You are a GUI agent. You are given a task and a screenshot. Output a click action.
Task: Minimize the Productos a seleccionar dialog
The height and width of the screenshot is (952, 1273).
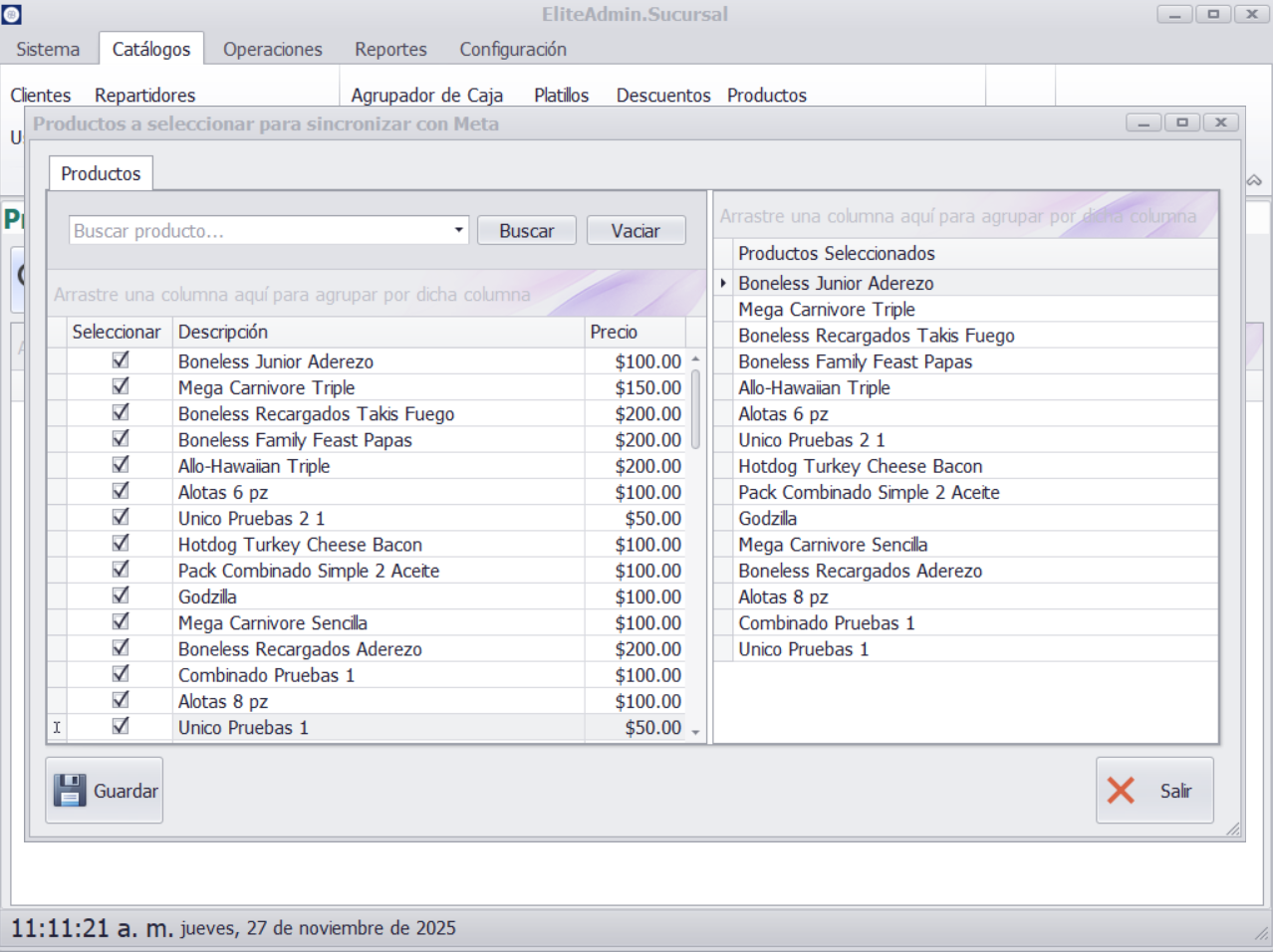(1144, 122)
